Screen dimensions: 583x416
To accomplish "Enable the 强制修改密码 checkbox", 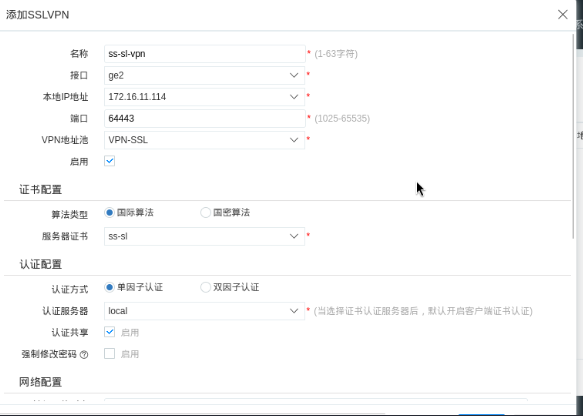I will (x=109, y=354).
